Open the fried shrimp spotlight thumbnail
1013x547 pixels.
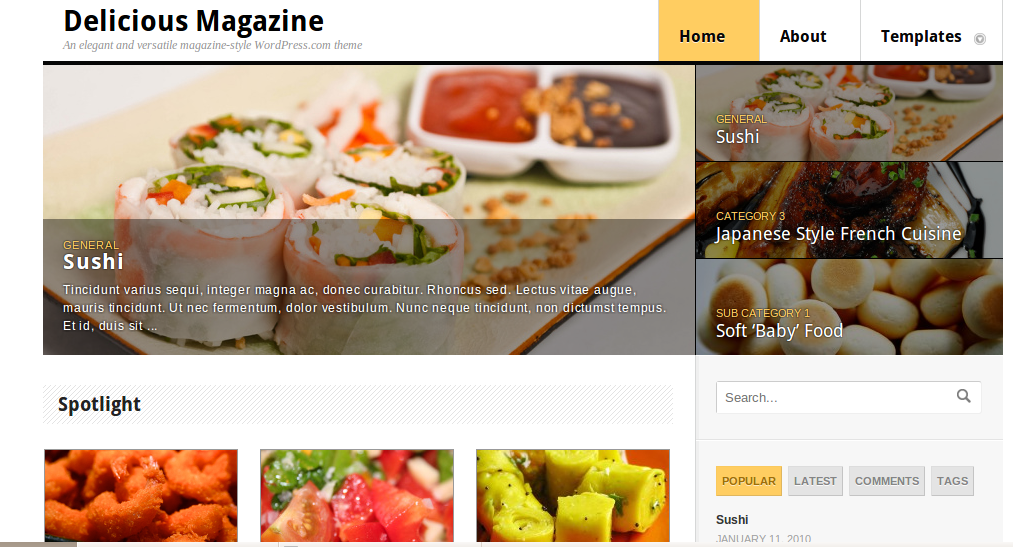point(141,495)
